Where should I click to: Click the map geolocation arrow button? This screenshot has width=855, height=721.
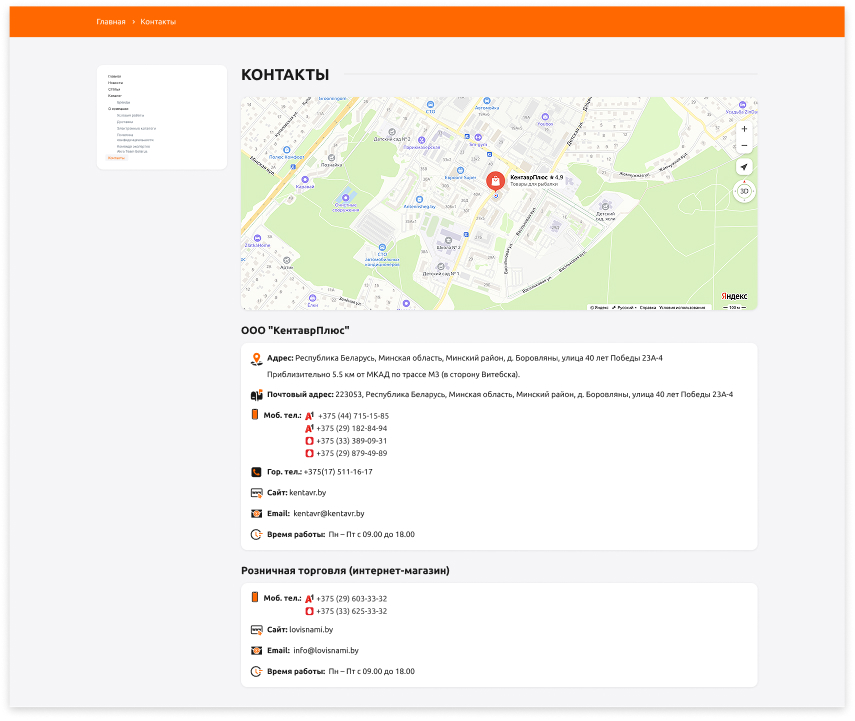(743, 171)
